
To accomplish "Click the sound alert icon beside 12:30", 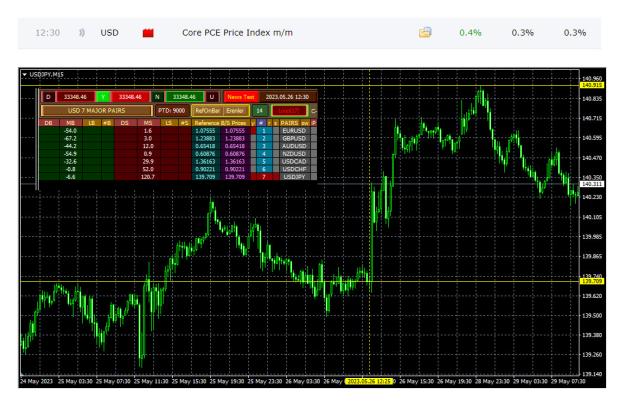I will pyautogui.click(x=82, y=33).
